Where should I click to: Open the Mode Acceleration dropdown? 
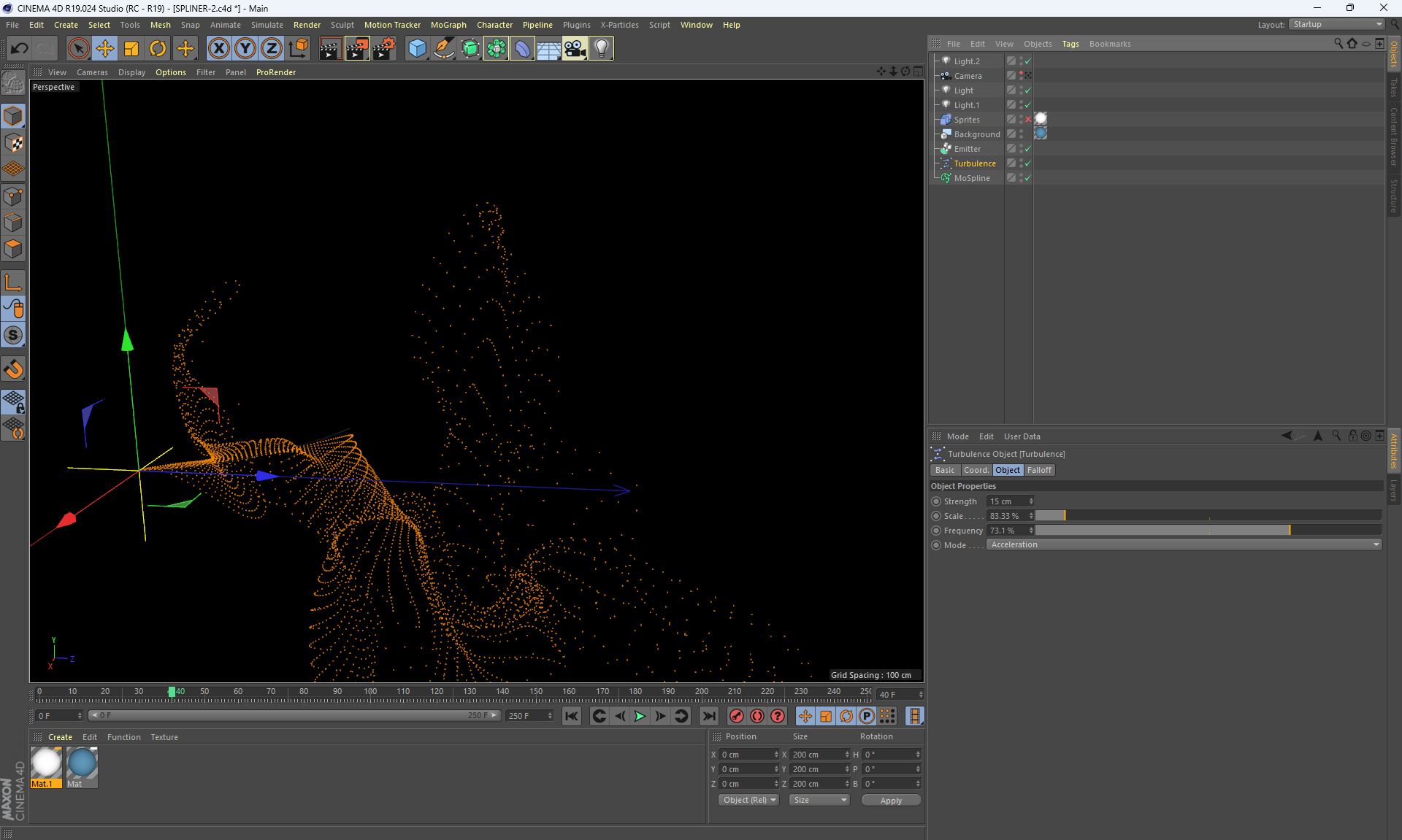(x=1184, y=544)
